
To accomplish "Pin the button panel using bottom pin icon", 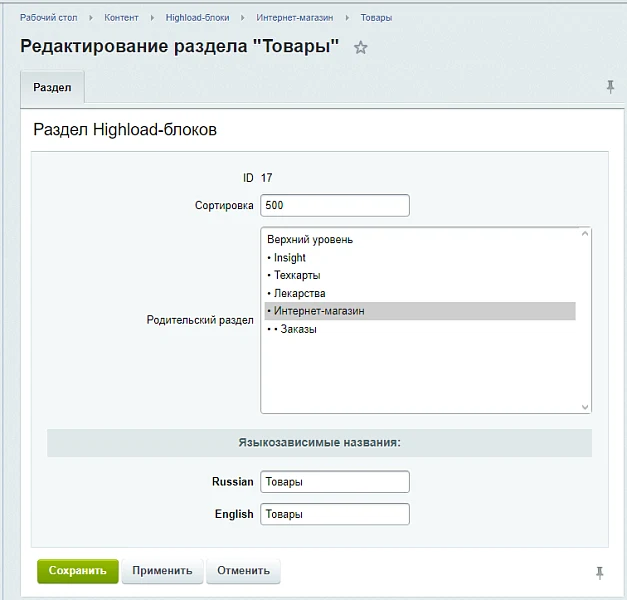I will (x=599, y=573).
